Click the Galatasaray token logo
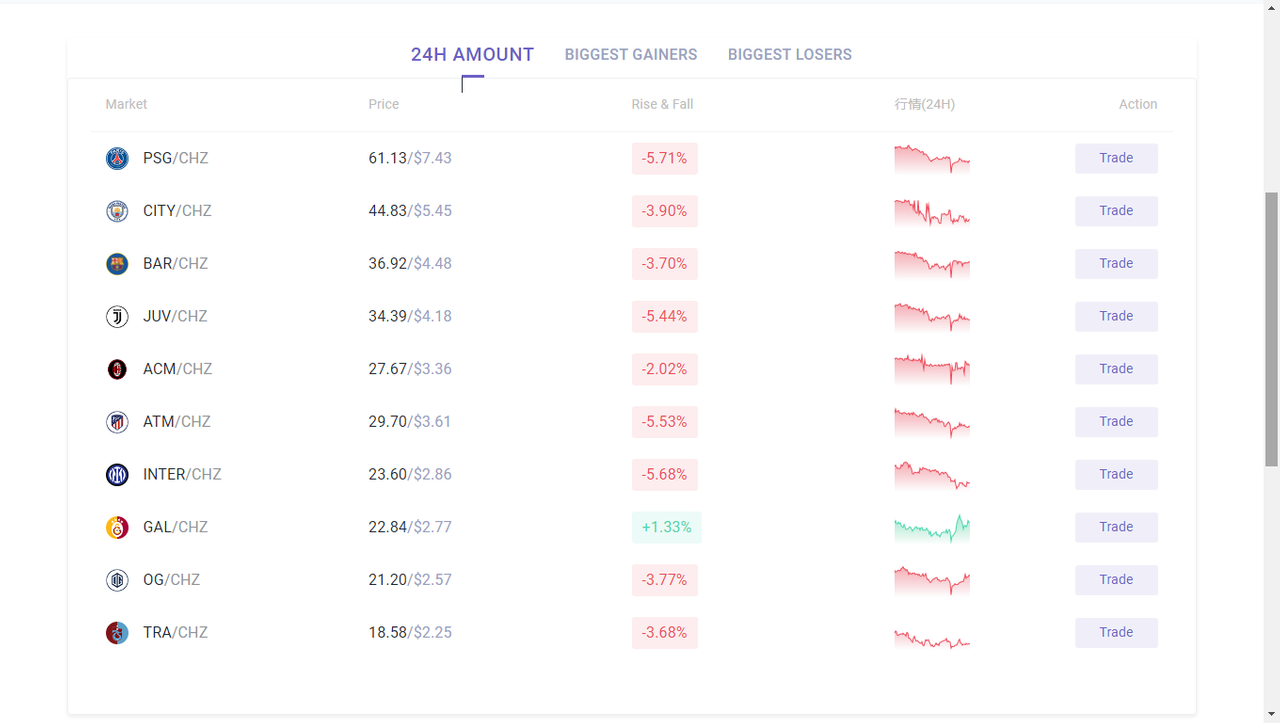Viewport: 1280px width, 723px height. (x=117, y=527)
